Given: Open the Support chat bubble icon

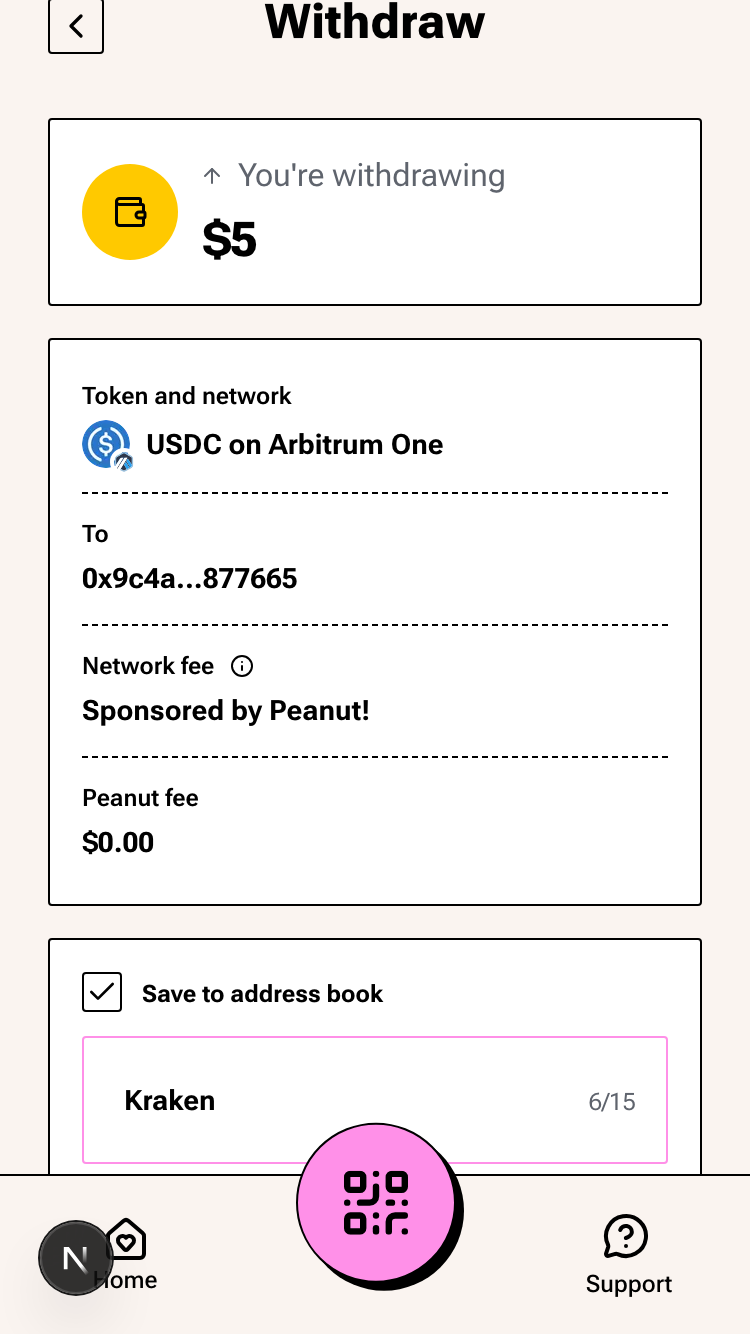Looking at the screenshot, I should point(626,1237).
